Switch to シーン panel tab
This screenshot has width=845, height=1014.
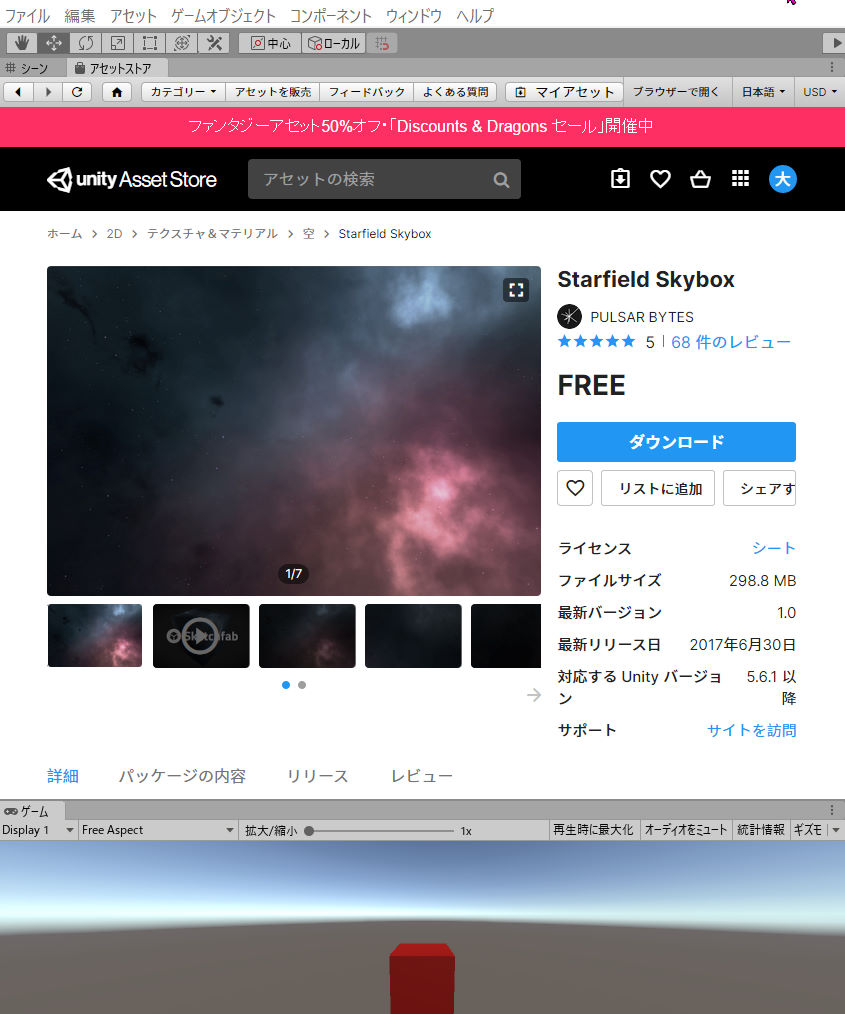27,68
